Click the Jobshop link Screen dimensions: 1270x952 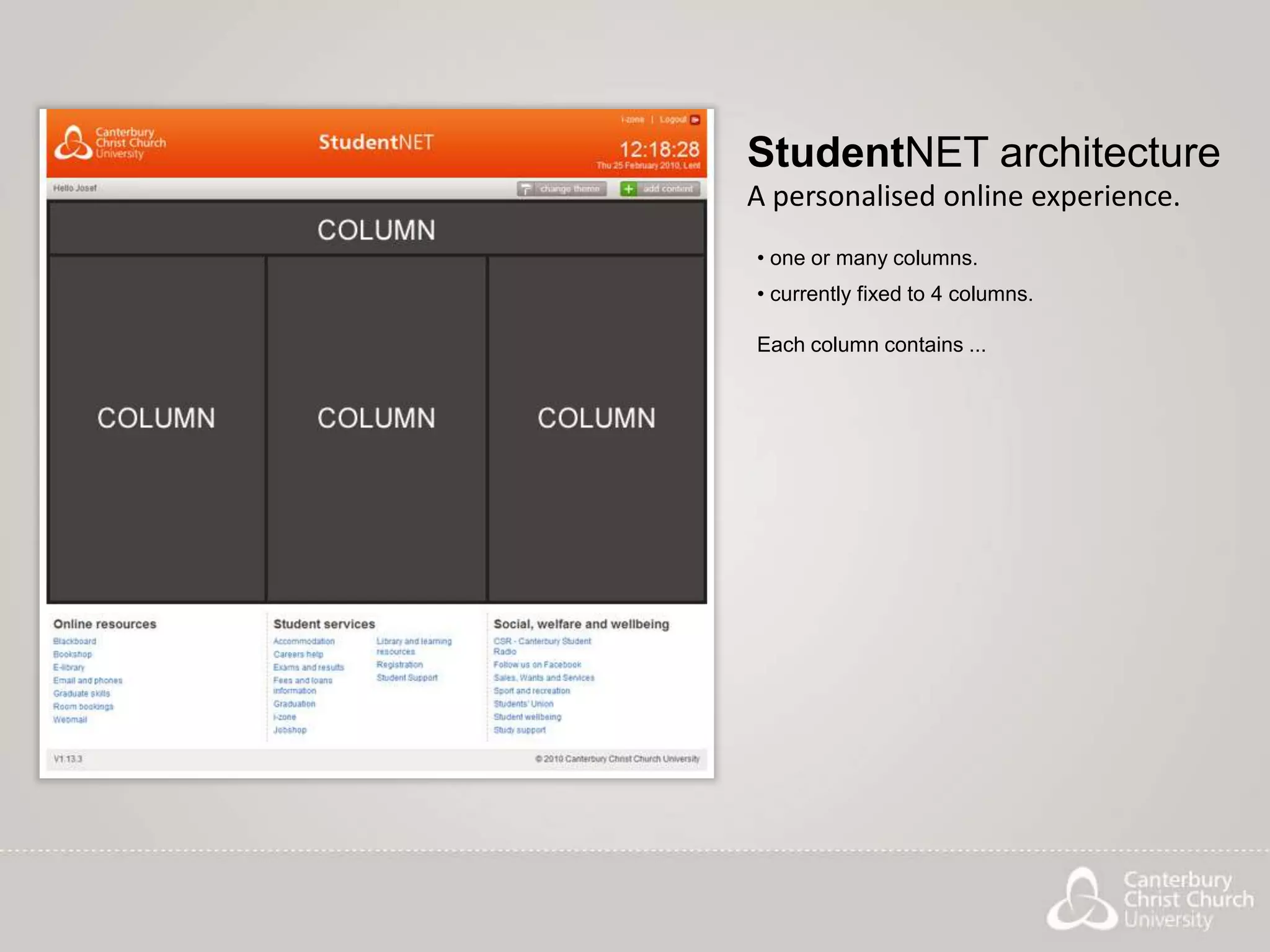[290, 730]
